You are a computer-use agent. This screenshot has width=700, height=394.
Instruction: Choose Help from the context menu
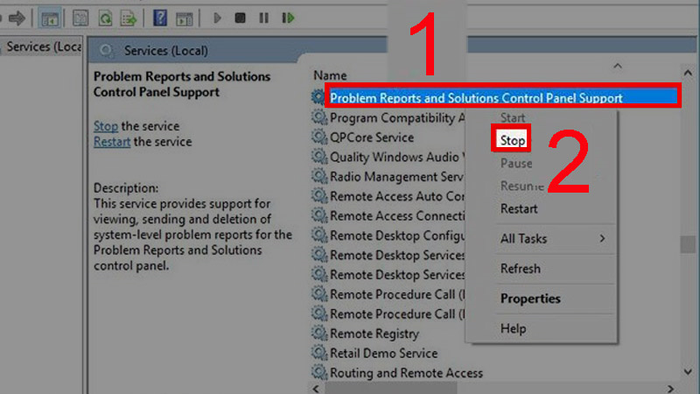(513, 329)
